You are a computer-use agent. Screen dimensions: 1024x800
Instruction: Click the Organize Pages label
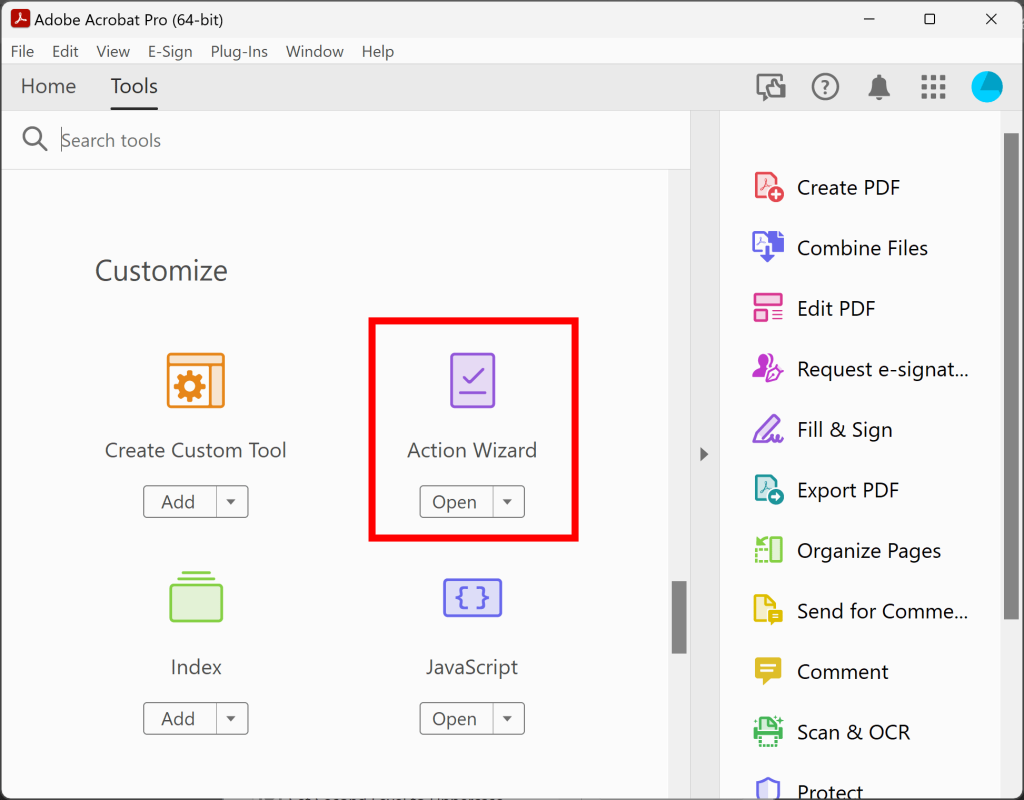pos(869,551)
